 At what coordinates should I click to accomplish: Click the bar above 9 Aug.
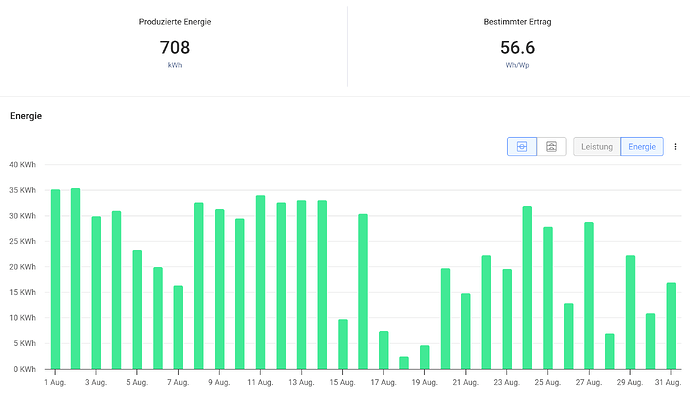[x=220, y=289]
